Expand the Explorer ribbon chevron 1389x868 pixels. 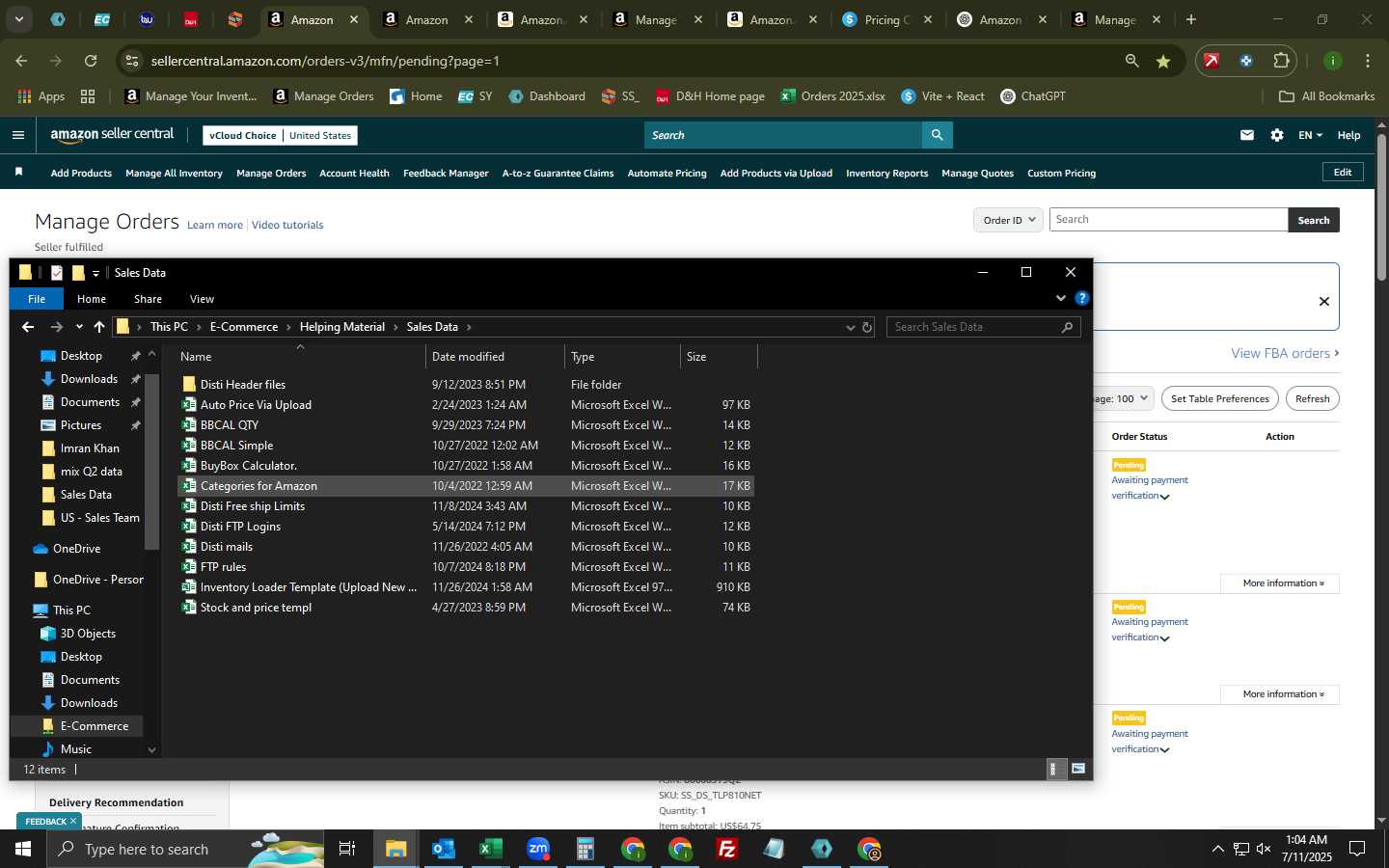(1061, 298)
